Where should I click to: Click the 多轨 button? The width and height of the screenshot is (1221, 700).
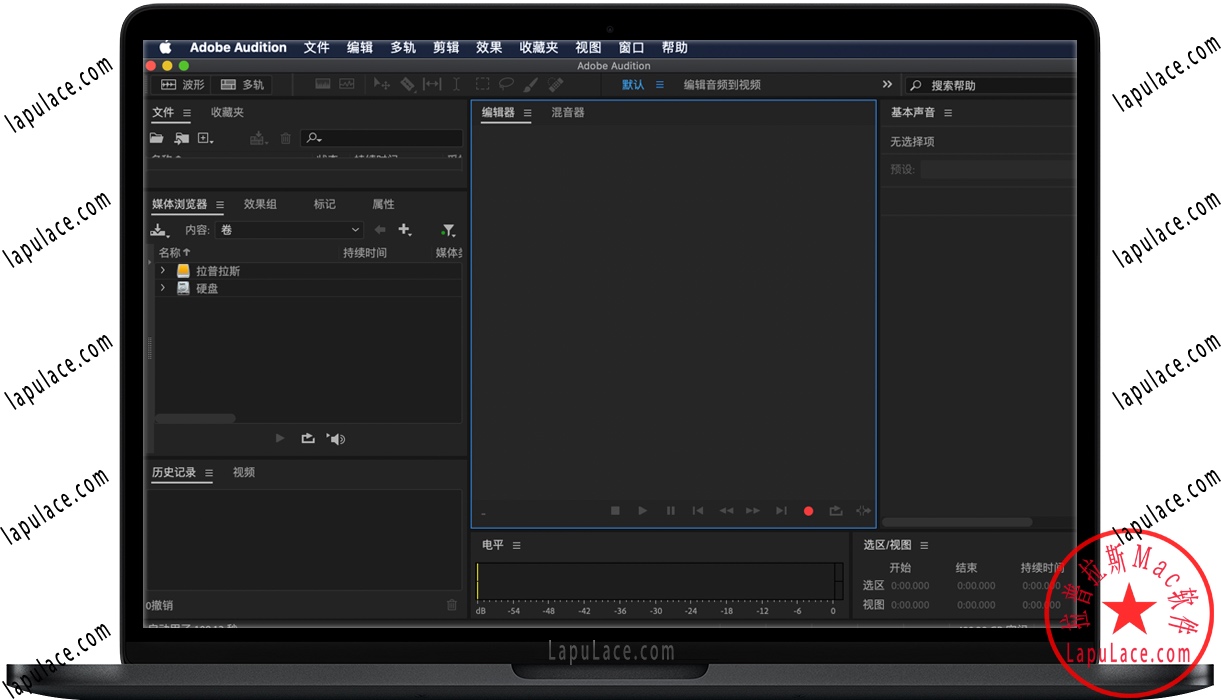pos(243,84)
